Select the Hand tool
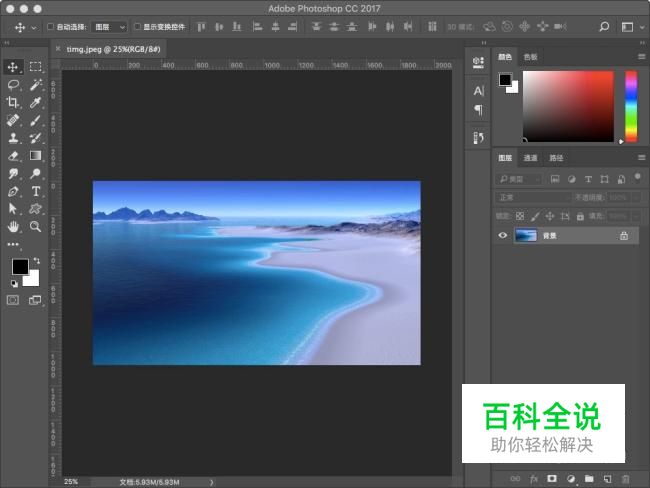The height and width of the screenshot is (488, 650). pos(13,226)
